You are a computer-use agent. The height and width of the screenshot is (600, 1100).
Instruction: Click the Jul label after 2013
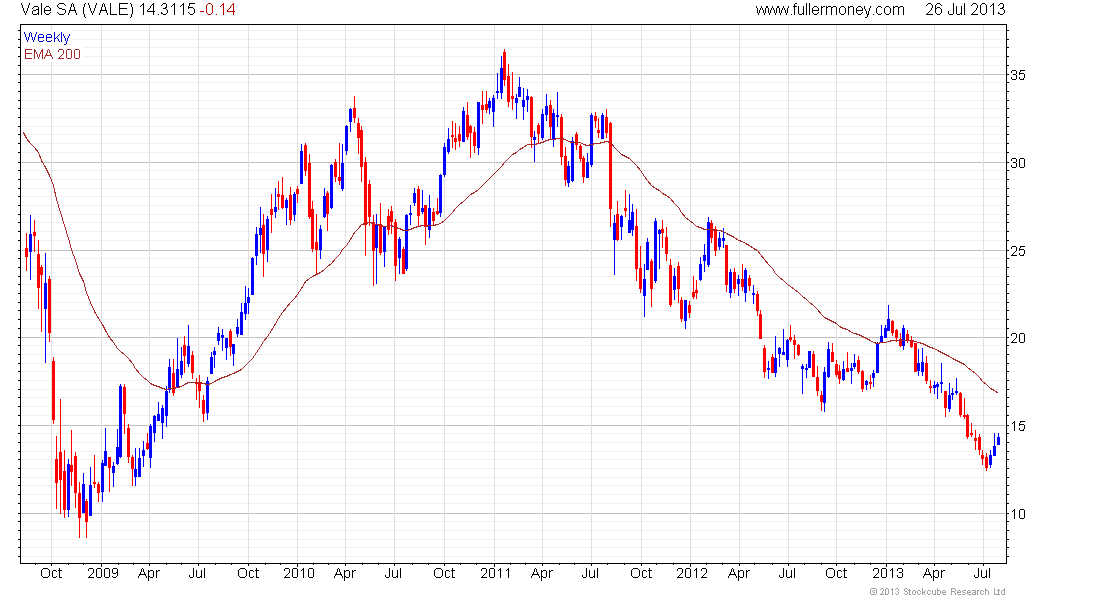click(x=983, y=573)
